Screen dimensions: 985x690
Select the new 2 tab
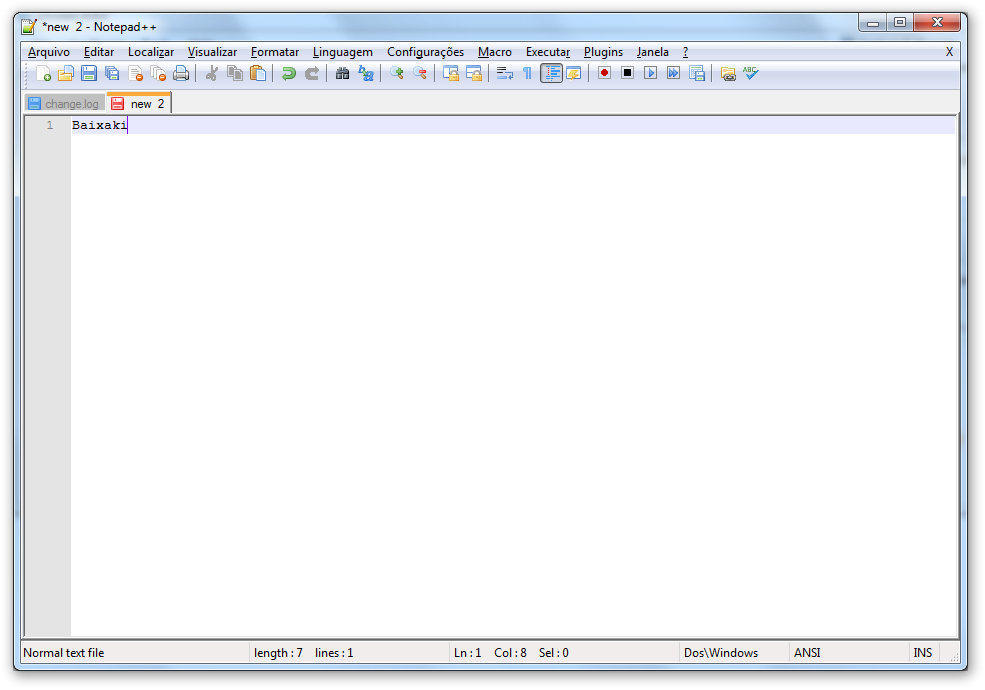[139, 103]
